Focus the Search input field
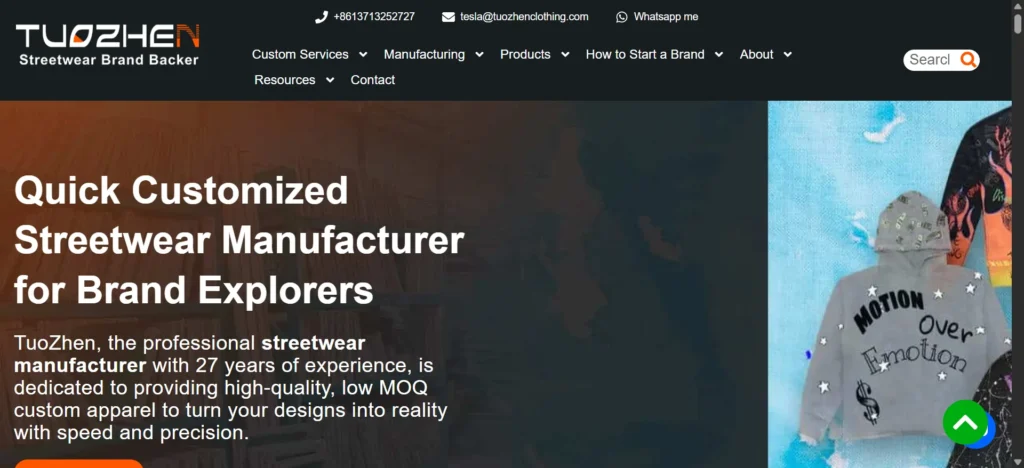This screenshot has height=468, width=1024. (929, 60)
